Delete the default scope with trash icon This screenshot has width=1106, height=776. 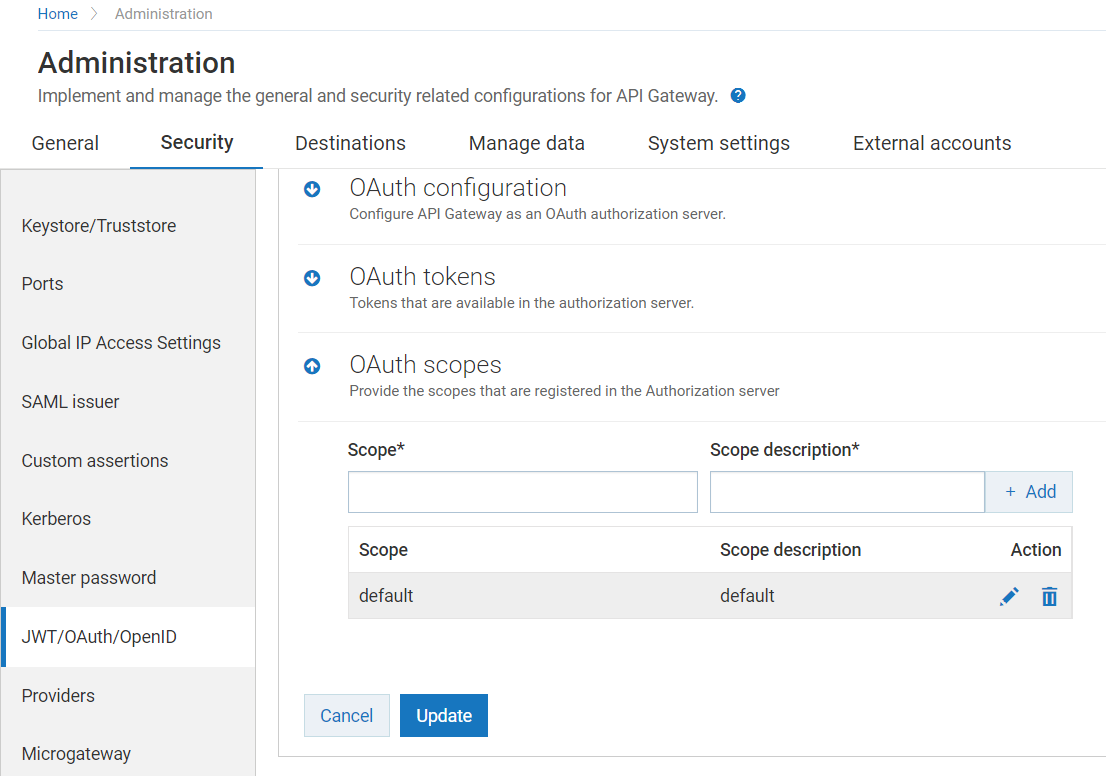pyautogui.click(x=1049, y=597)
